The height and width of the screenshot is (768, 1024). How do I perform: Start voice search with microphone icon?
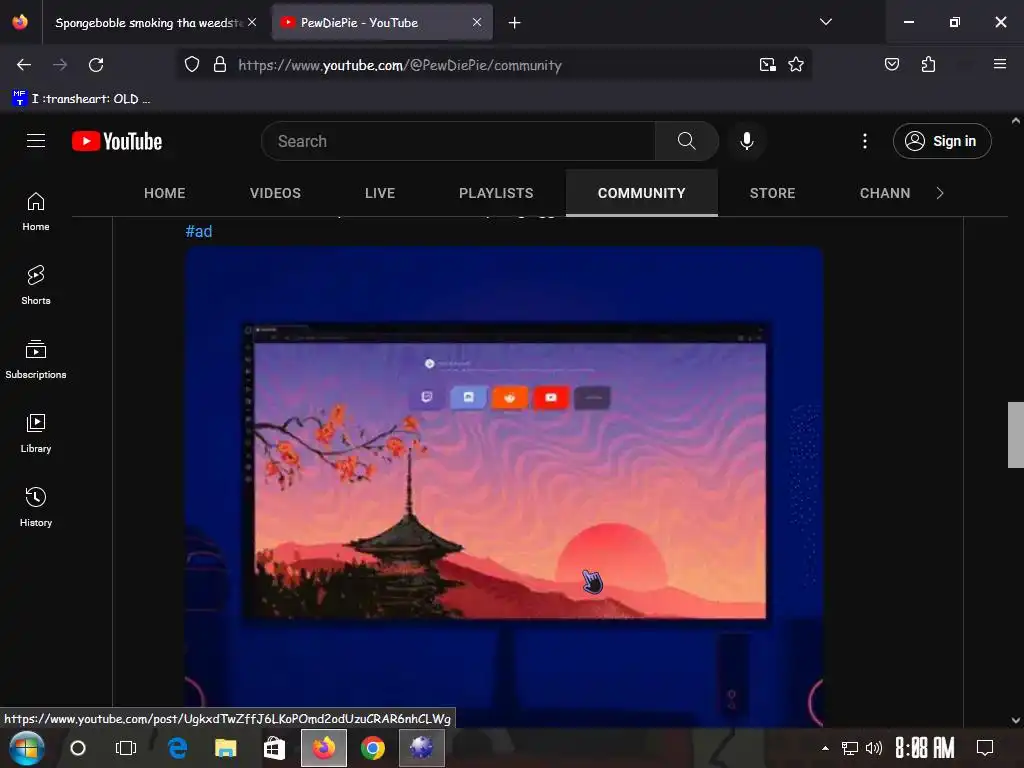[746, 141]
